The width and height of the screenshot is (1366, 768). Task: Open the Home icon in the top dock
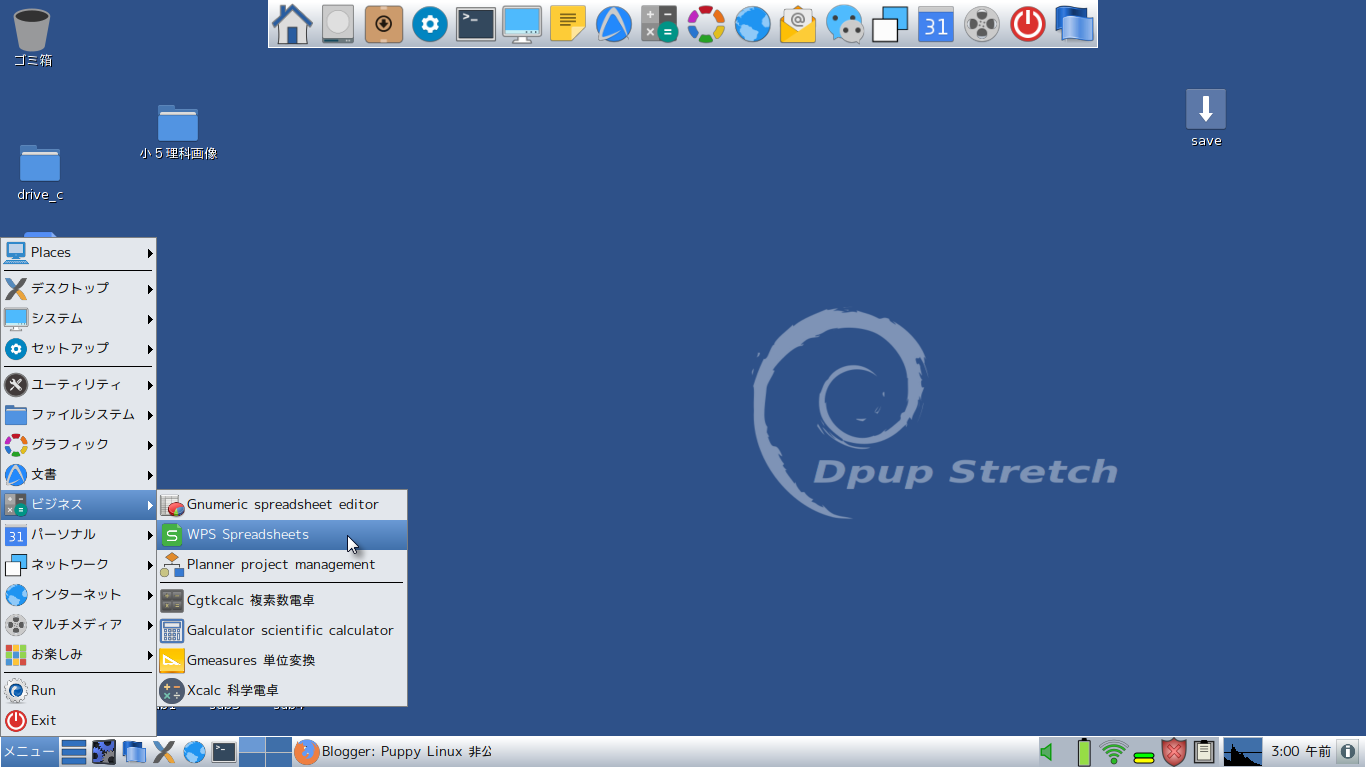(292, 24)
